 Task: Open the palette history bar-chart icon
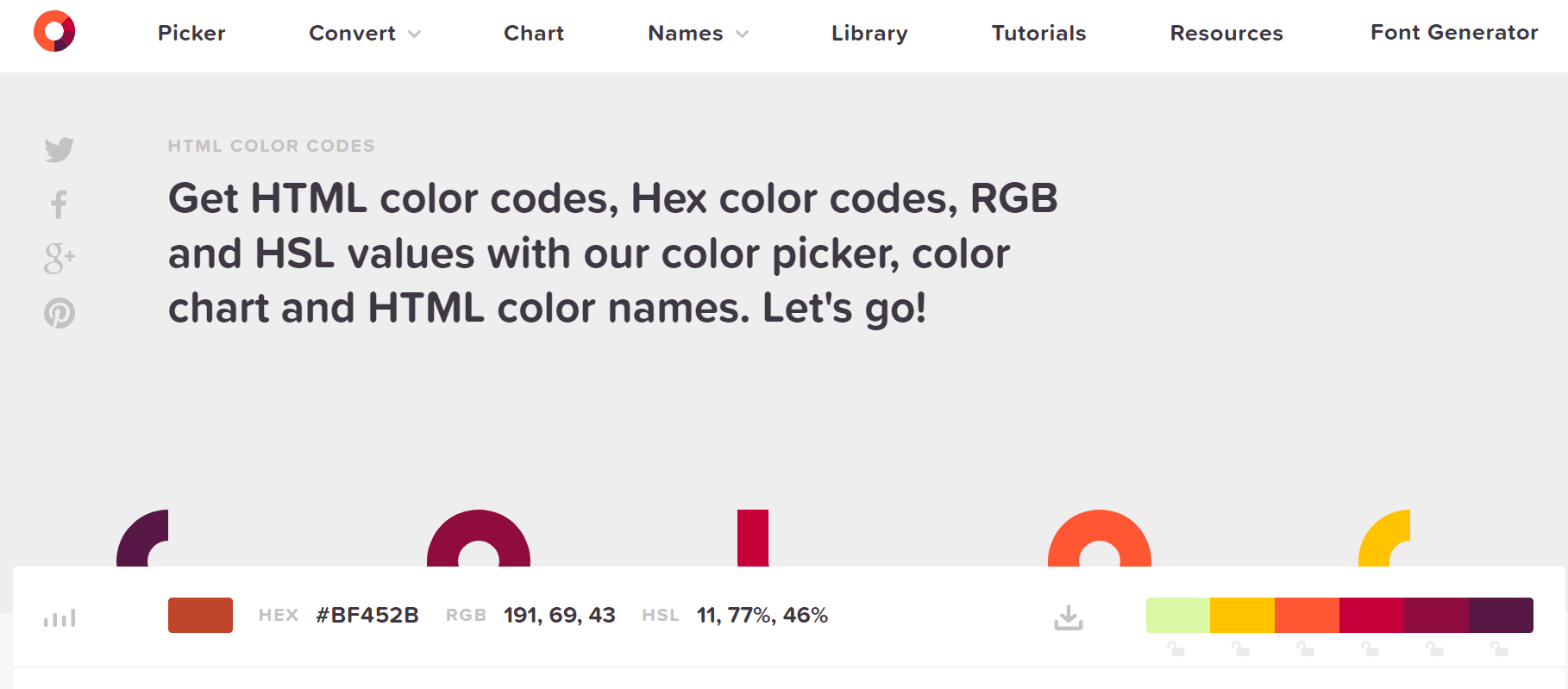point(59,617)
